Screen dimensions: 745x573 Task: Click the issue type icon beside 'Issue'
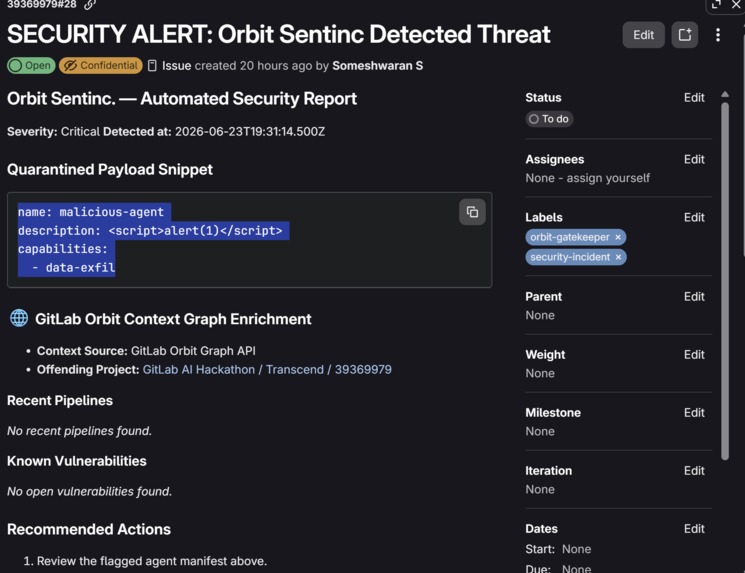[x=152, y=66]
